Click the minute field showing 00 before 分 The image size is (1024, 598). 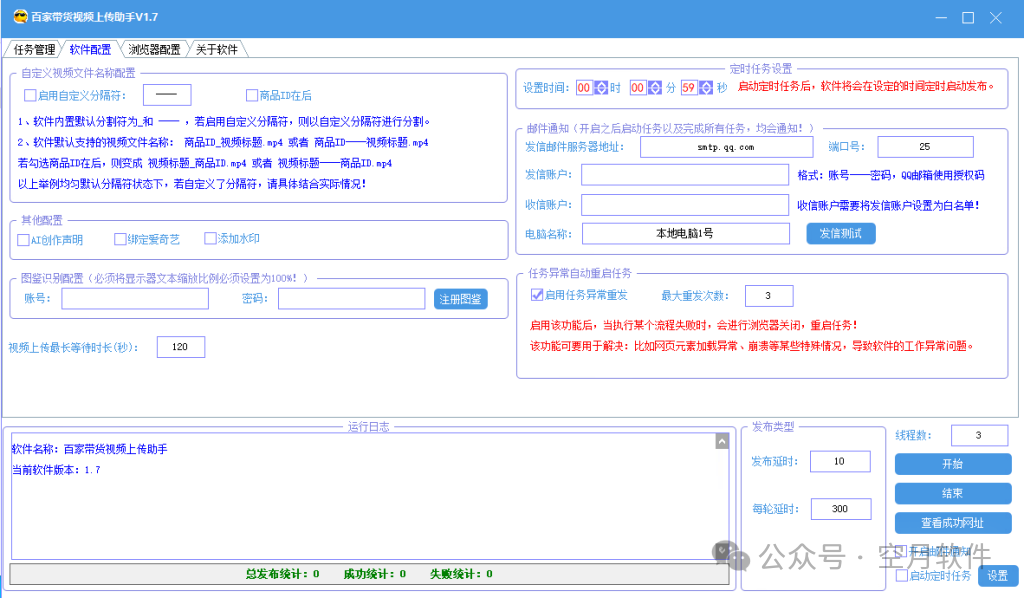[x=638, y=87]
